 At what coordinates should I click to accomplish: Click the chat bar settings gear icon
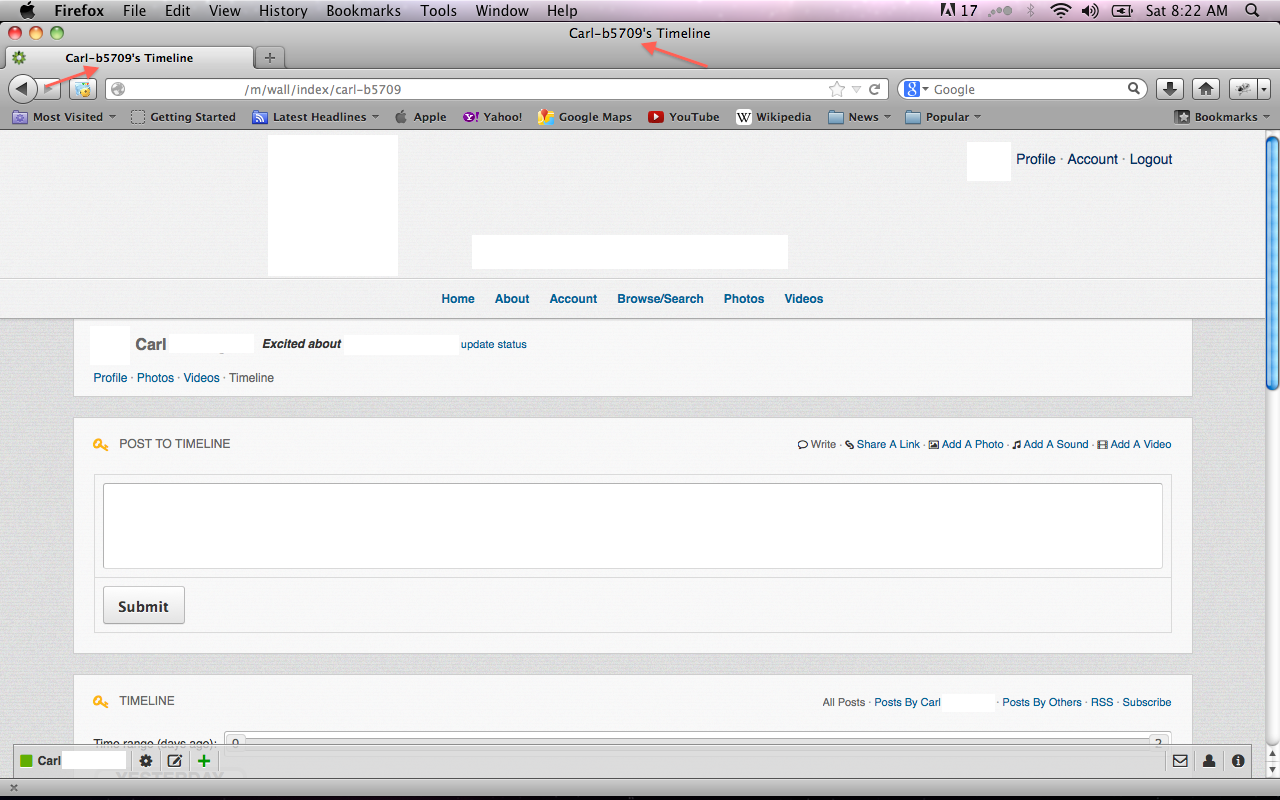pyautogui.click(x=146, y=761)
